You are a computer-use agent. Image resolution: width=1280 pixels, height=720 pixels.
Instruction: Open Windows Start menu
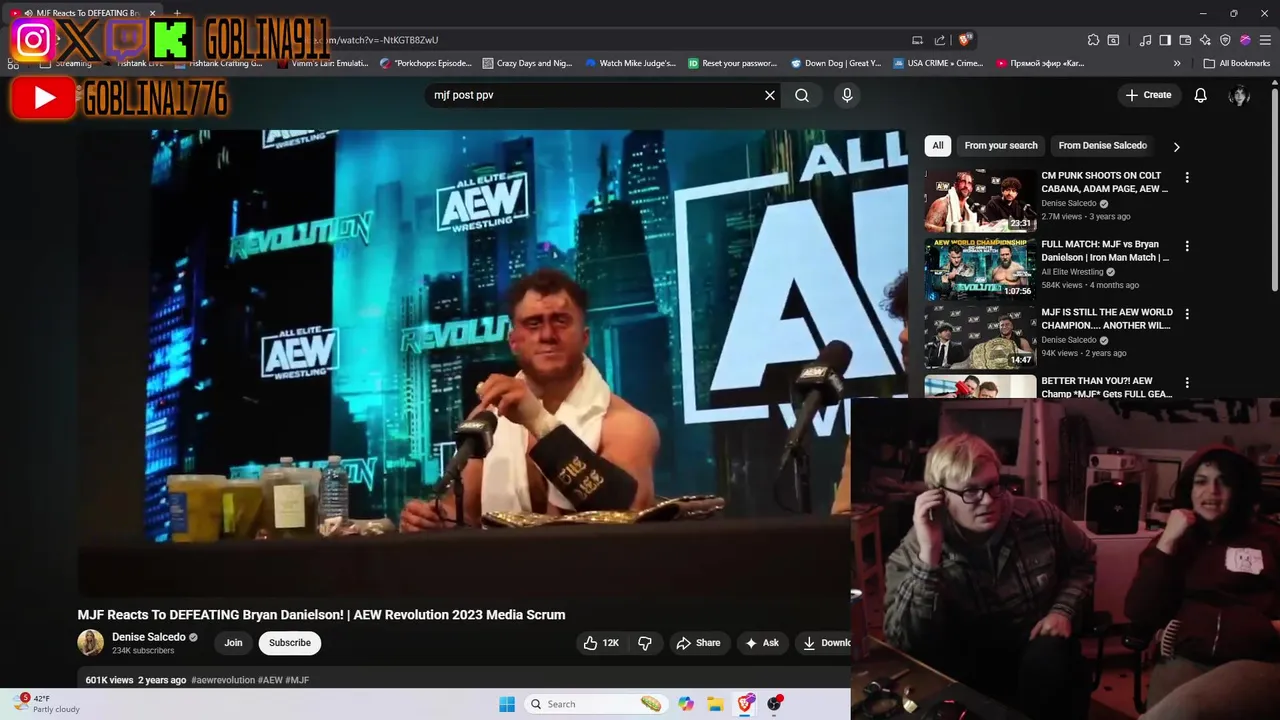[507, 704]
